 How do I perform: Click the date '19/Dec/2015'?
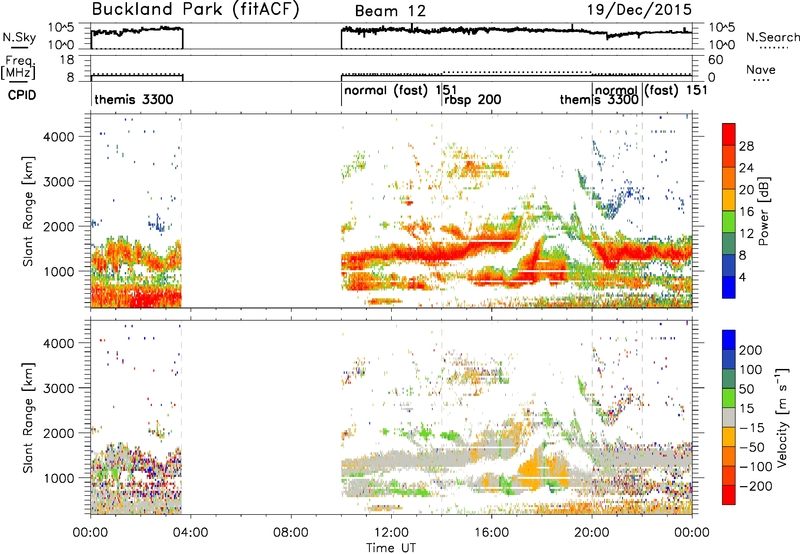point(639,9)
